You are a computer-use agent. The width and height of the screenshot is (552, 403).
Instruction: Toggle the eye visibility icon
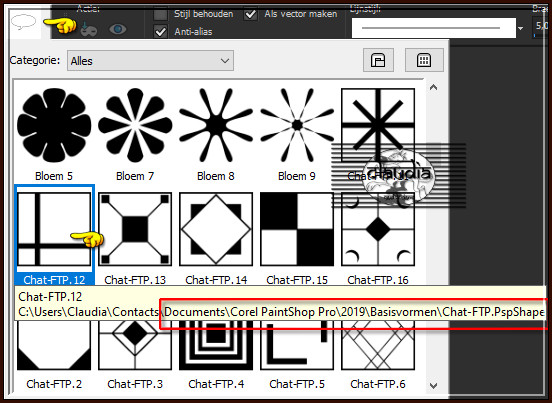118,29
